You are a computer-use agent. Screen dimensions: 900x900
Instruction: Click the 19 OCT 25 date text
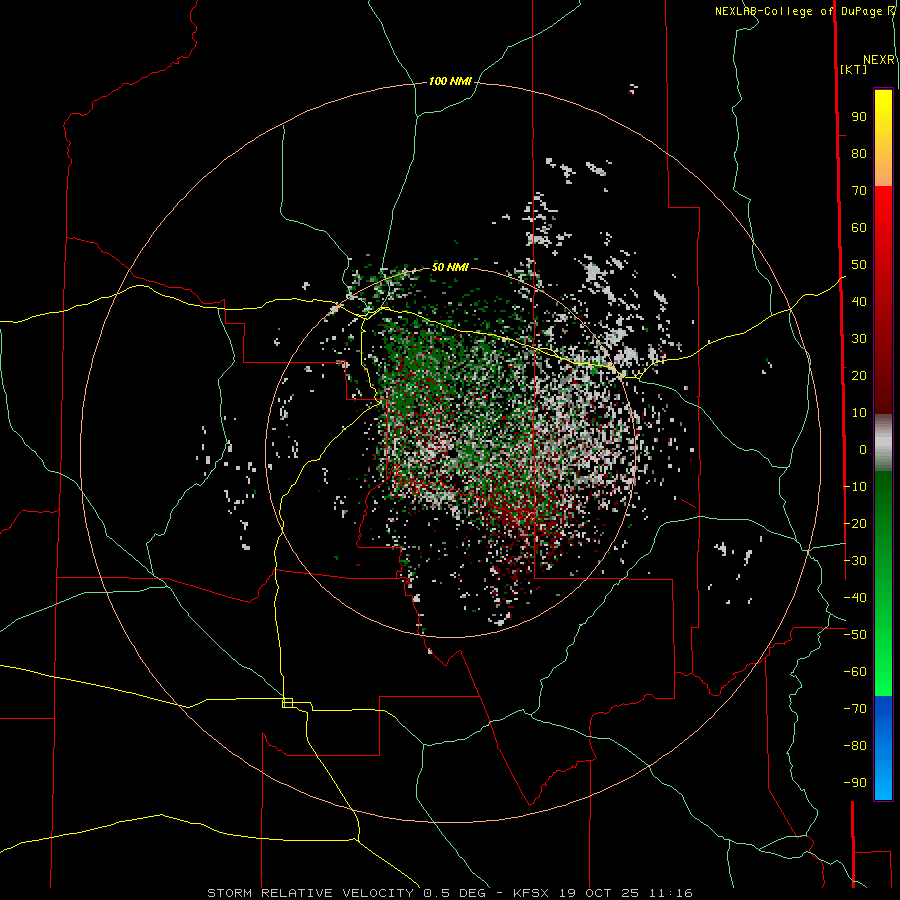(600, 893)
